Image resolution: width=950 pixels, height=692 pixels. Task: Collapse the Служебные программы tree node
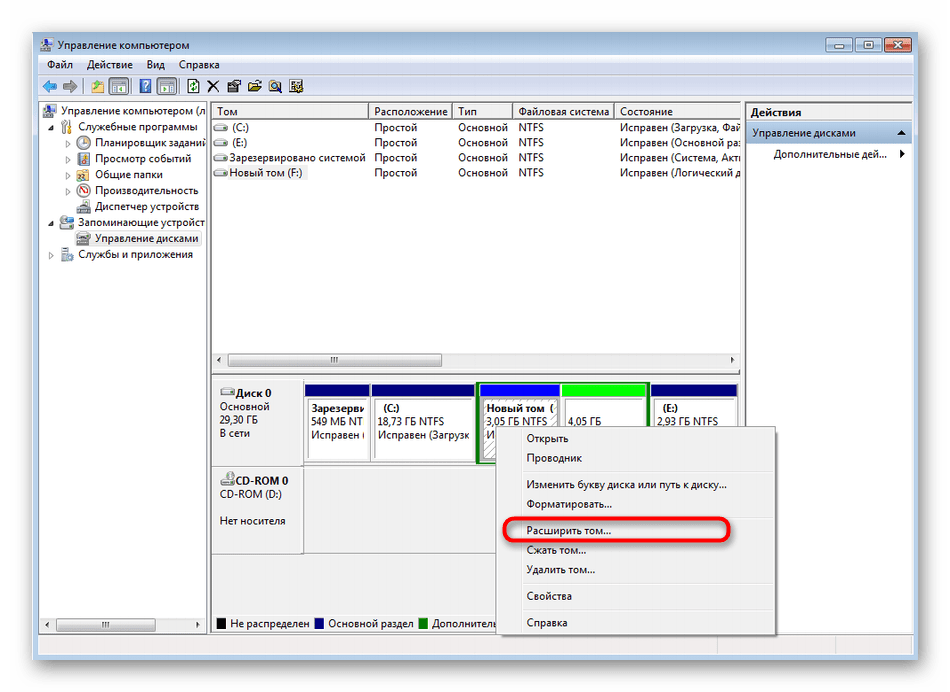click(53, 127)
